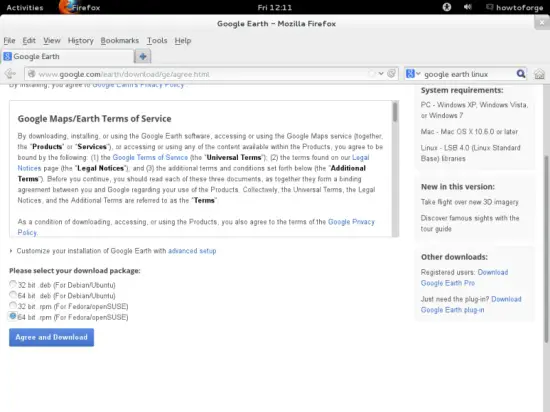This screenshot has height=412, width=550.
Task: Open a new tab with plus icon
Action: click(143, 56)
